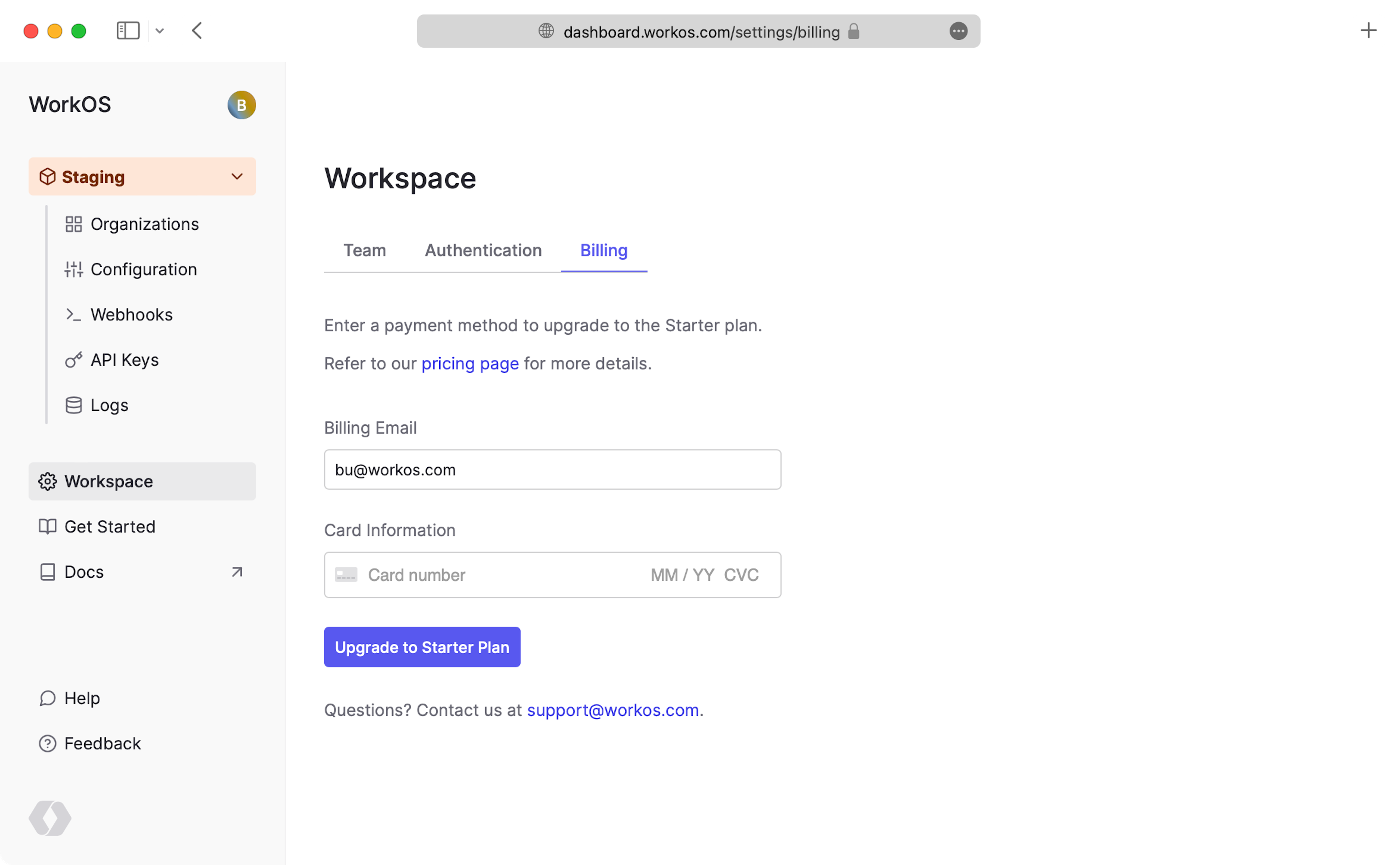Follow the pricing page link
This screenshot has height=865, width=1400.
pos(470,364)
